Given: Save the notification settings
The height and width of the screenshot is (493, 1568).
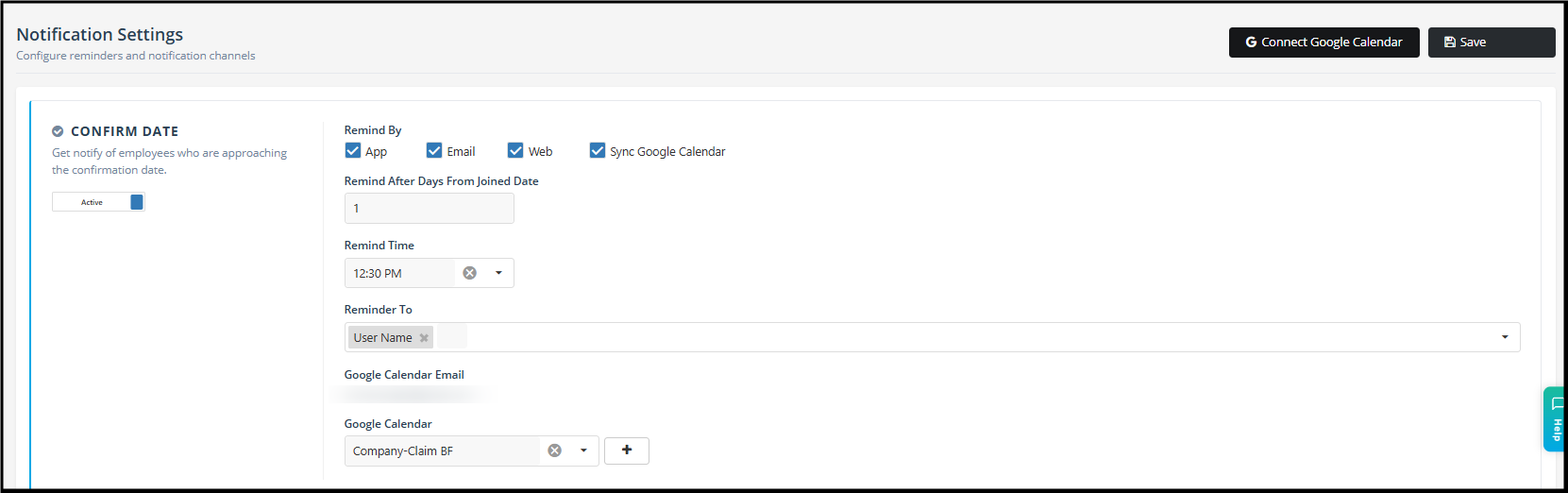Looking at the screenshot, I should pos(1491,42).
